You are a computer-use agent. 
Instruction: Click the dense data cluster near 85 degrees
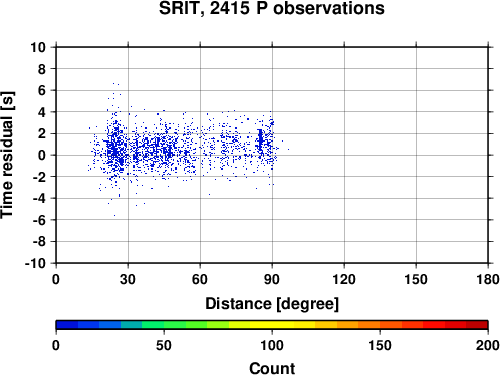(261, 138)
